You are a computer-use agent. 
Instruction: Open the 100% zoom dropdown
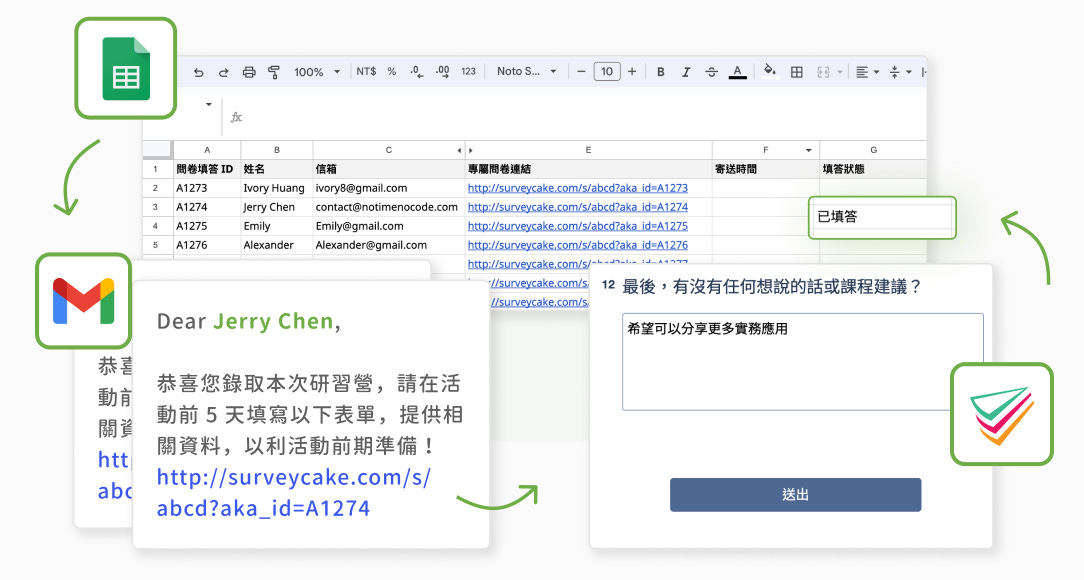point(317,72)
